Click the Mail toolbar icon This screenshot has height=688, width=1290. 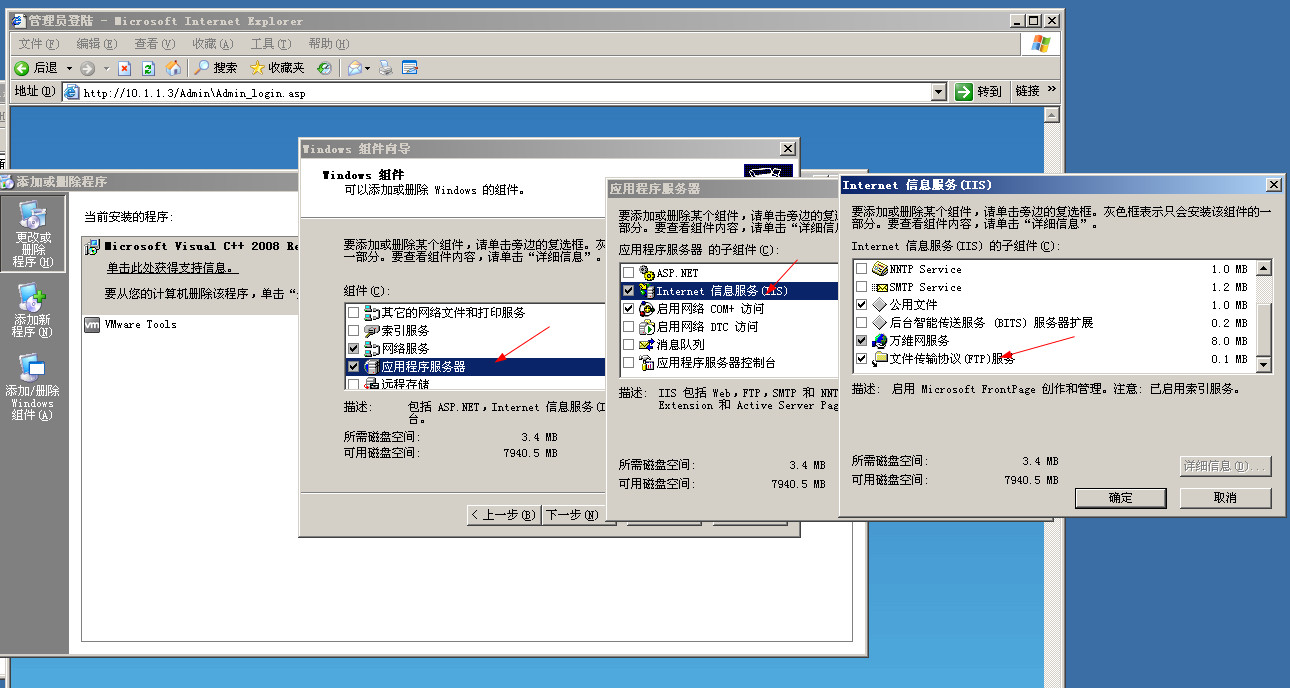[x=354, y=68]
